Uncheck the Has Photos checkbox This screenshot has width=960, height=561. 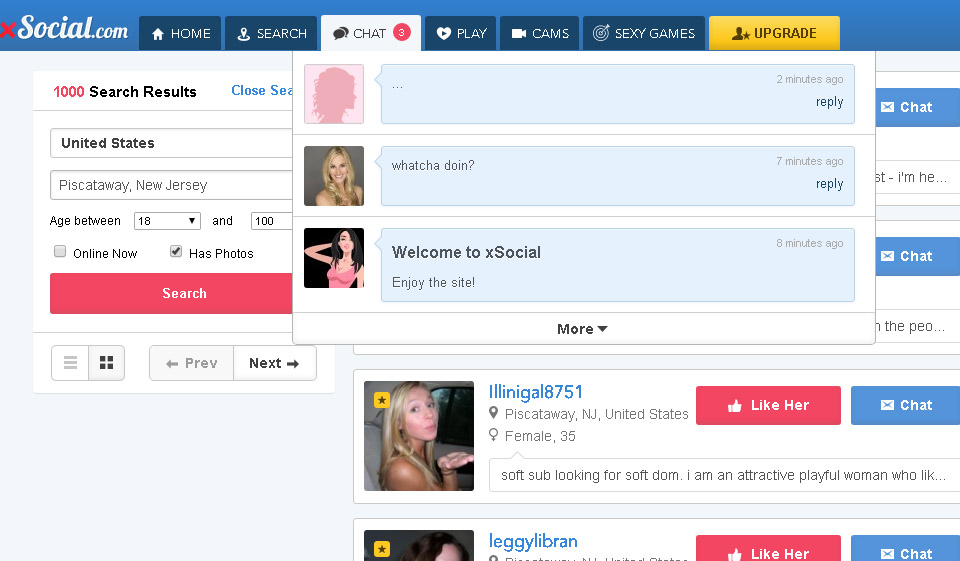[x=176, y=252]
